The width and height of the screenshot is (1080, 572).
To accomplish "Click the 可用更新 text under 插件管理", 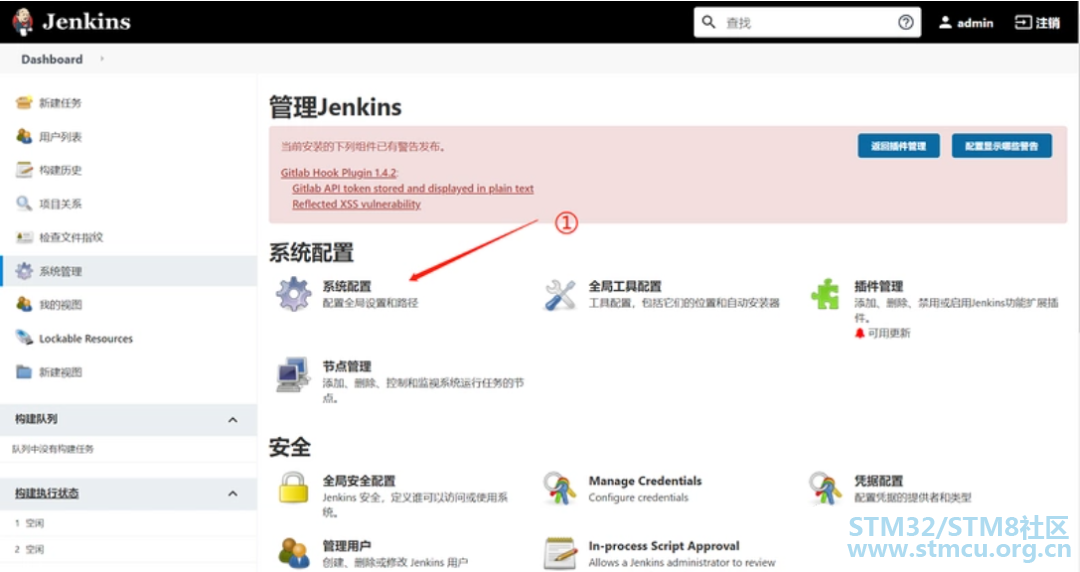I will (889, 333).
